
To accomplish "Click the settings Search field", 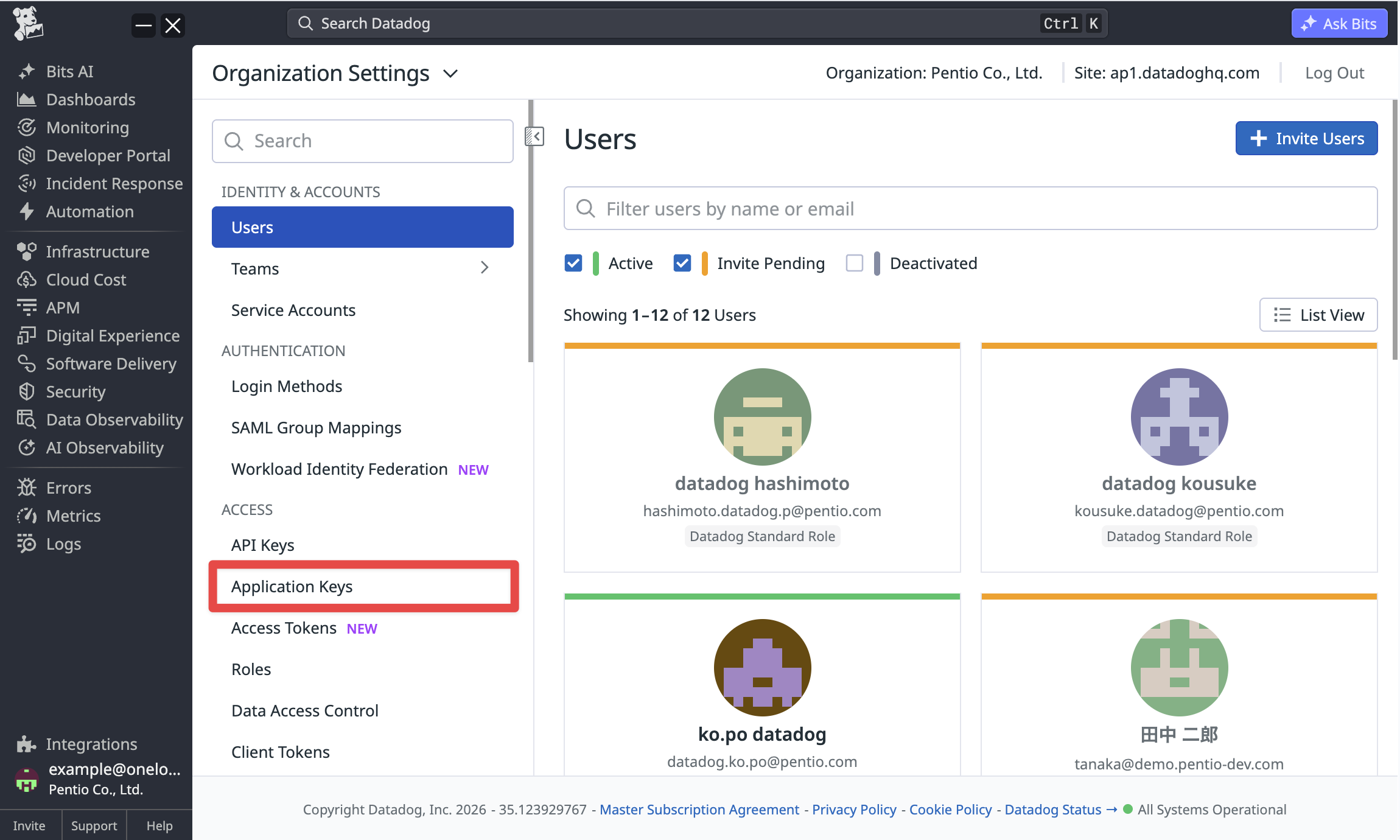I will pyautogui.click(x=363, y=141).
